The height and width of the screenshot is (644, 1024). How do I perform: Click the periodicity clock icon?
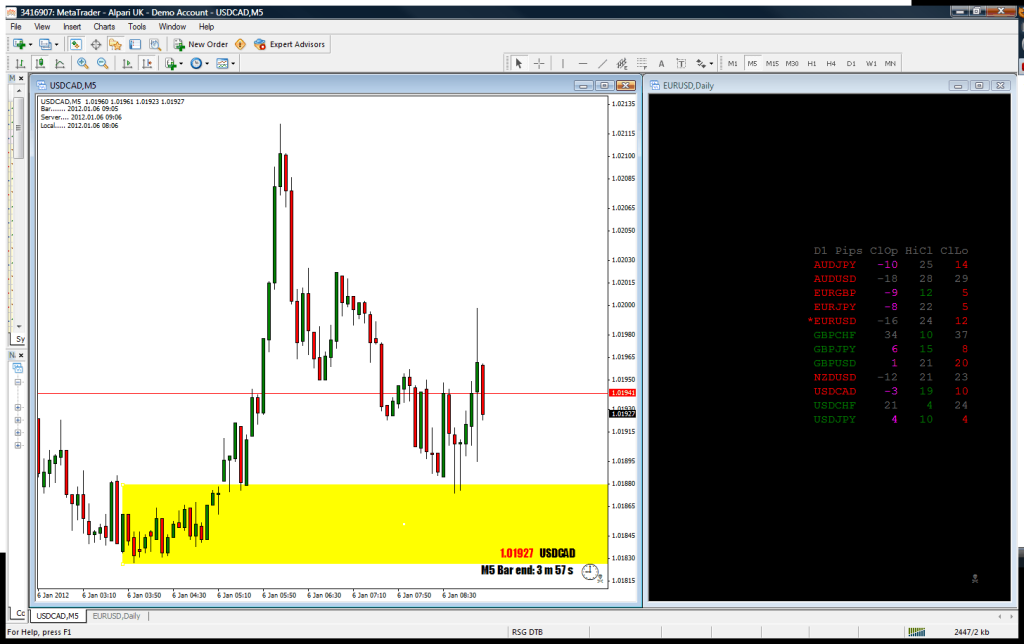click(x=196, y=63)
